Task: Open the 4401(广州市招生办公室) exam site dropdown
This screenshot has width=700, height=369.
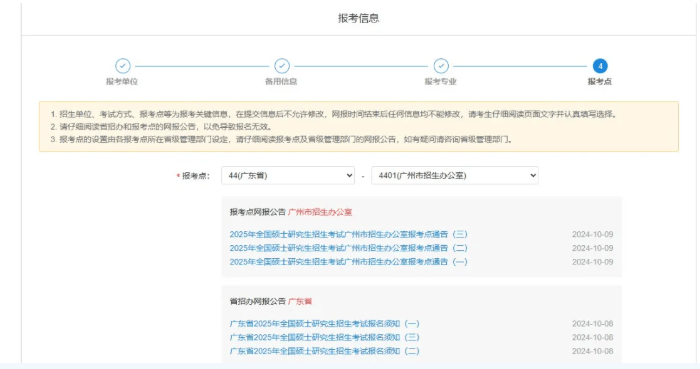Action: (454, 175)
